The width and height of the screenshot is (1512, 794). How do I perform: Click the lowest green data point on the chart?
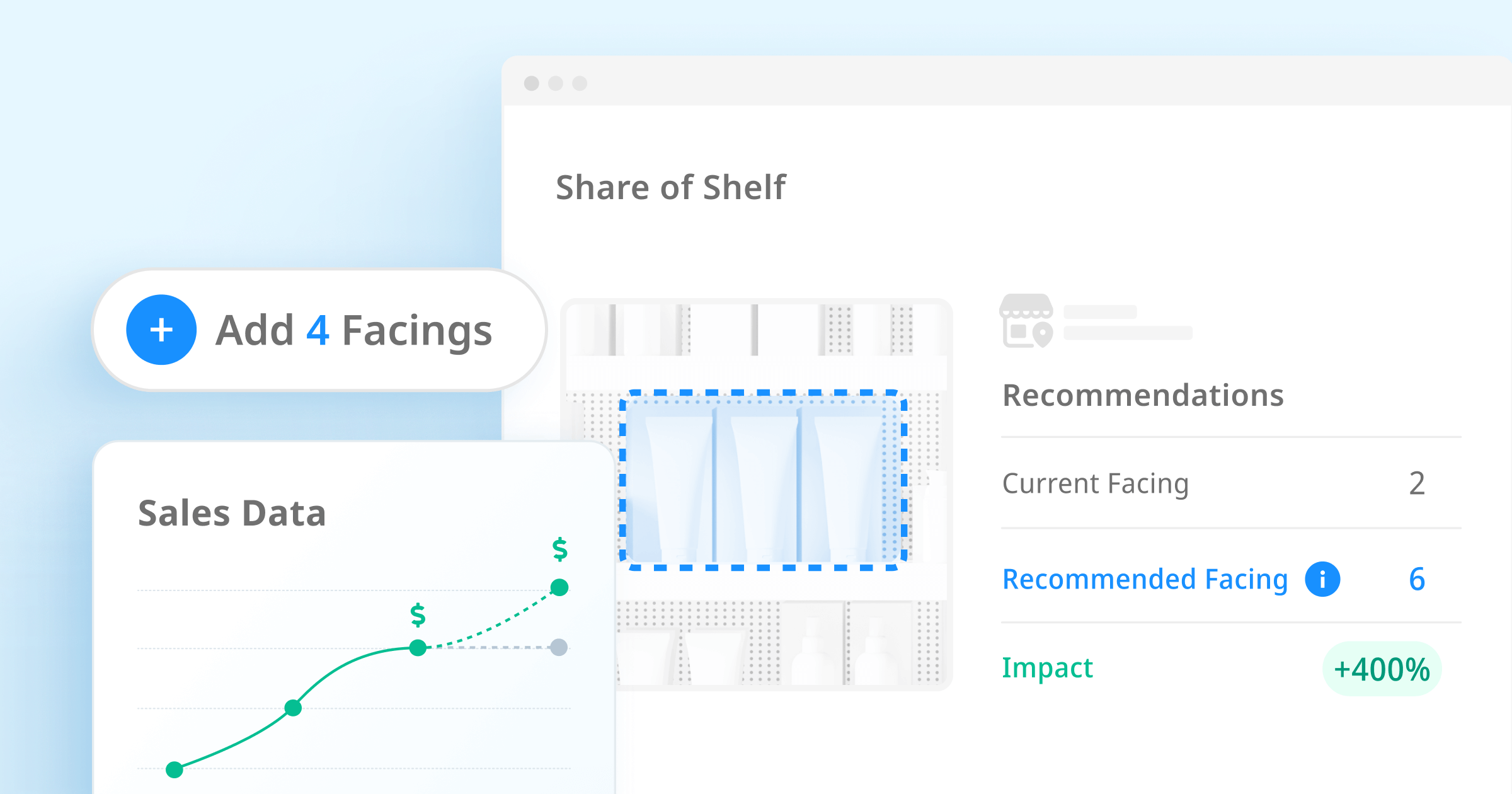point(175,769)
